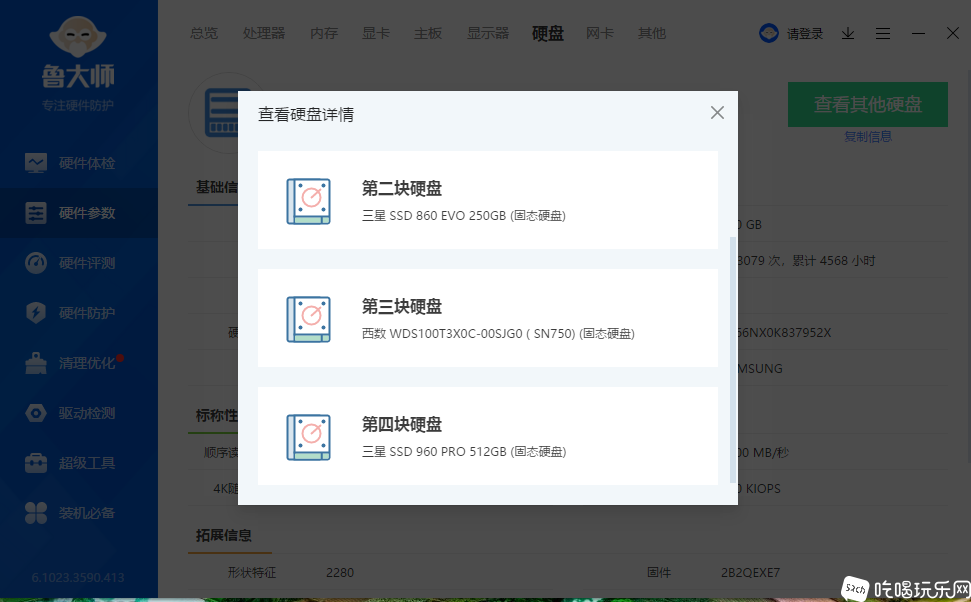Select the 硬盘 hard disk tab

coord(548,33)
